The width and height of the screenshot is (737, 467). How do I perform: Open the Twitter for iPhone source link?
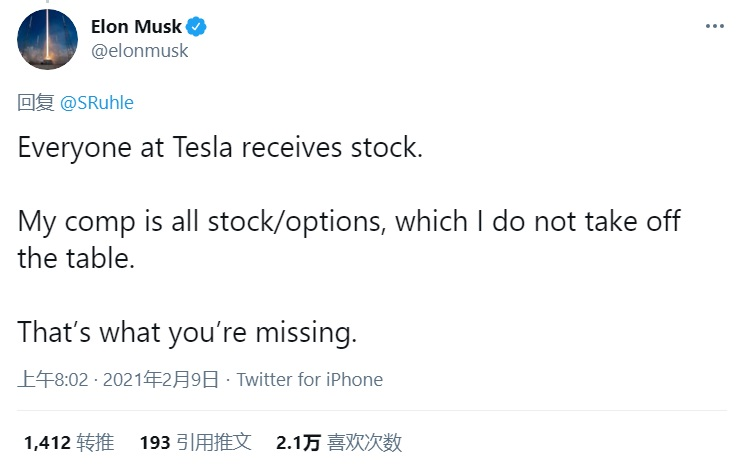tap(310, 380)
